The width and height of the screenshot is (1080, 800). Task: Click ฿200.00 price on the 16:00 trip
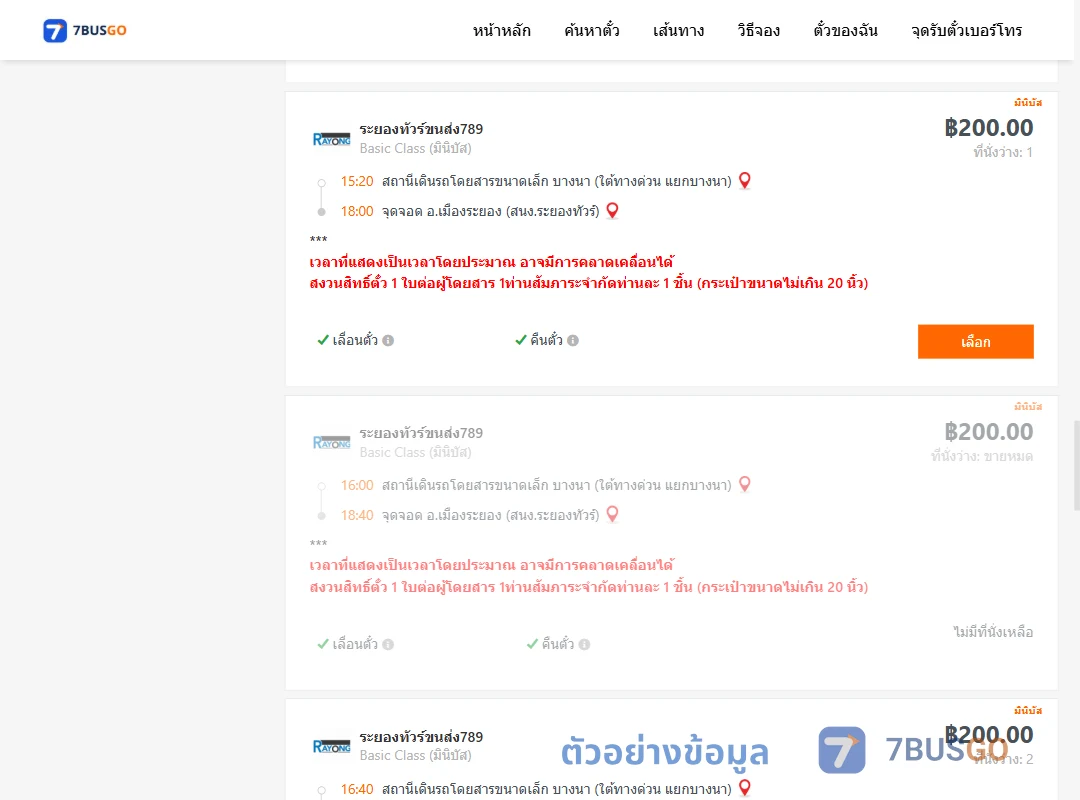(x=988, y=431)
